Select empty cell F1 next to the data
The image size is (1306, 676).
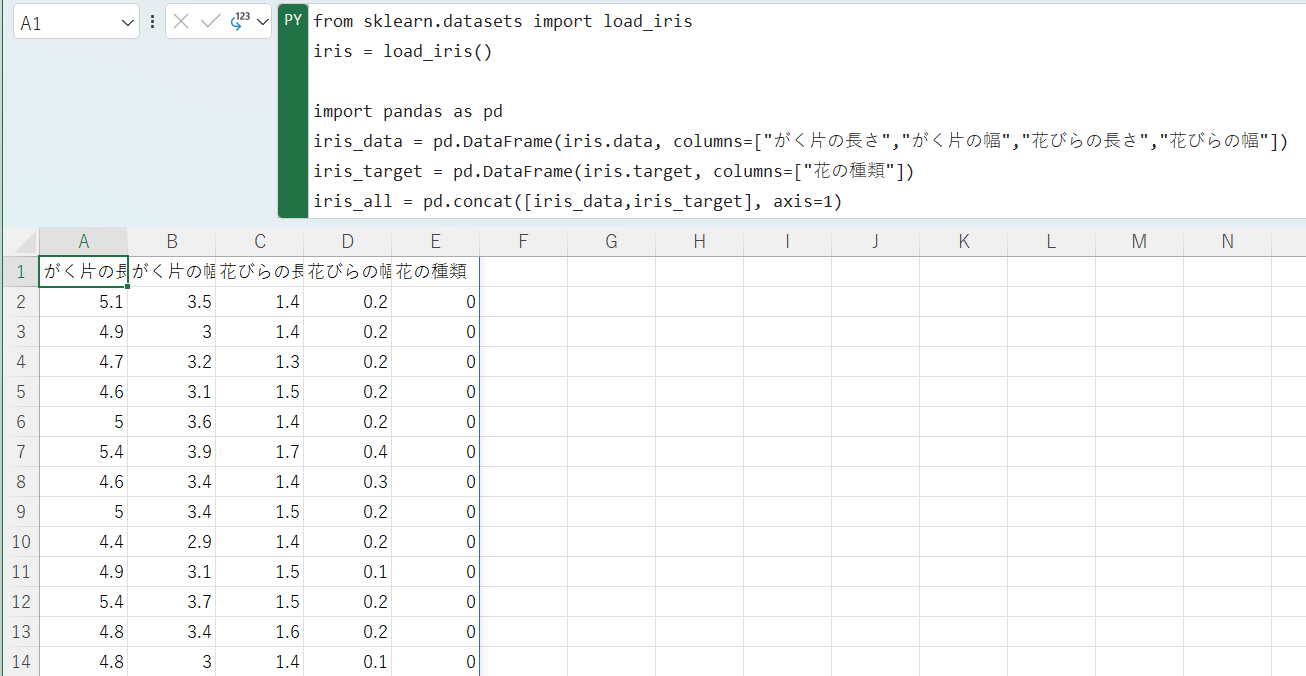tap(523, 271)
